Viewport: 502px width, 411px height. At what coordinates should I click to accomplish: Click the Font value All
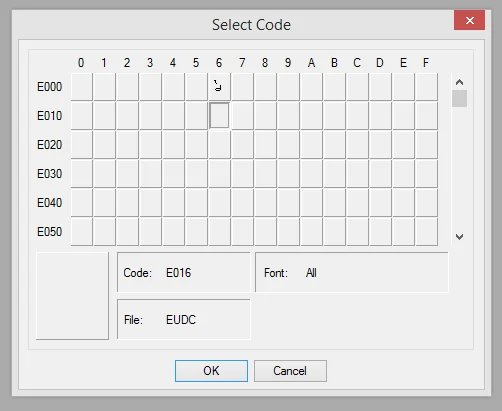click(311, 273)
